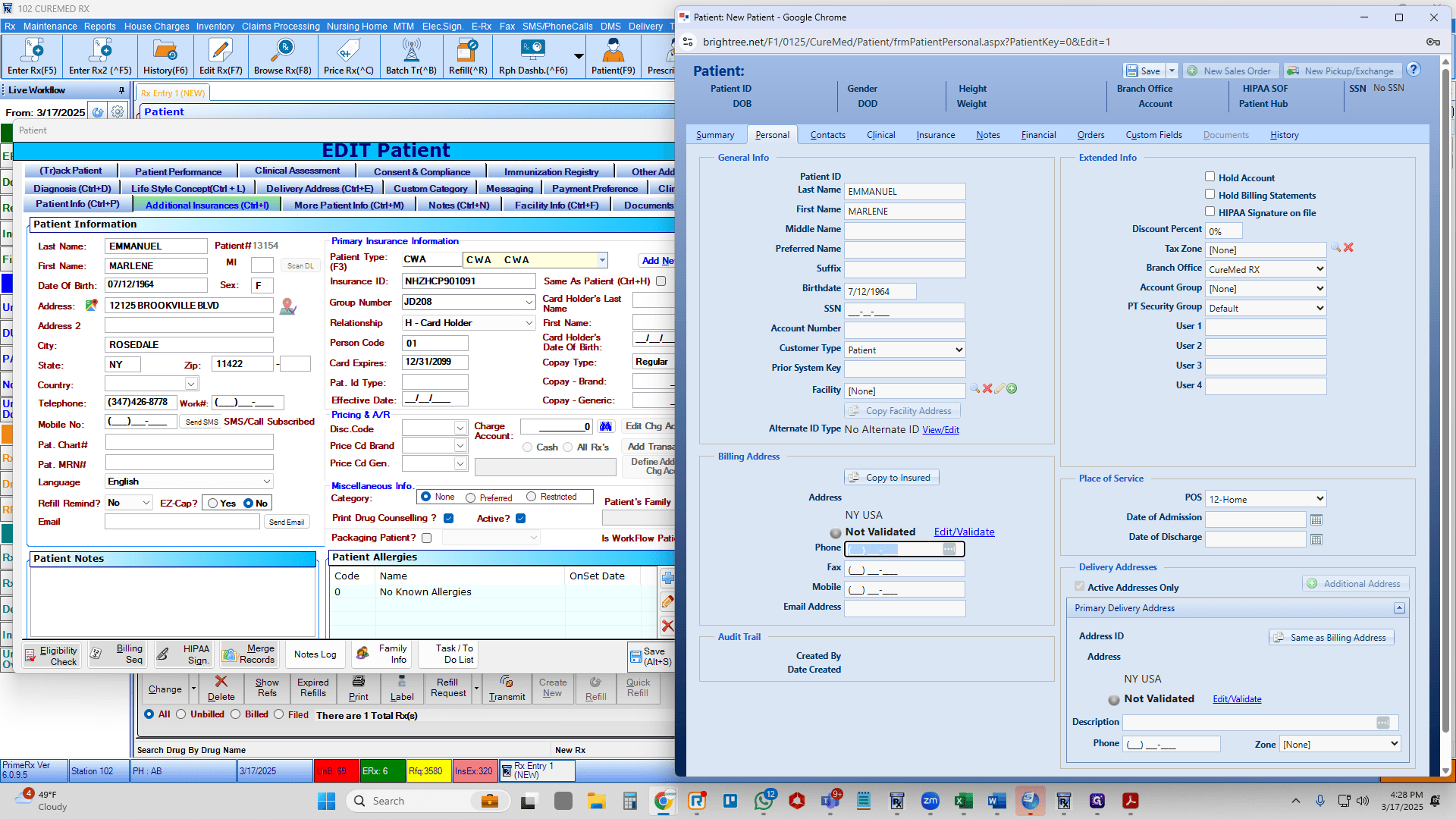1456x819 pixels.
Task: Open the Financial tab
Action: pos(1038,135)
